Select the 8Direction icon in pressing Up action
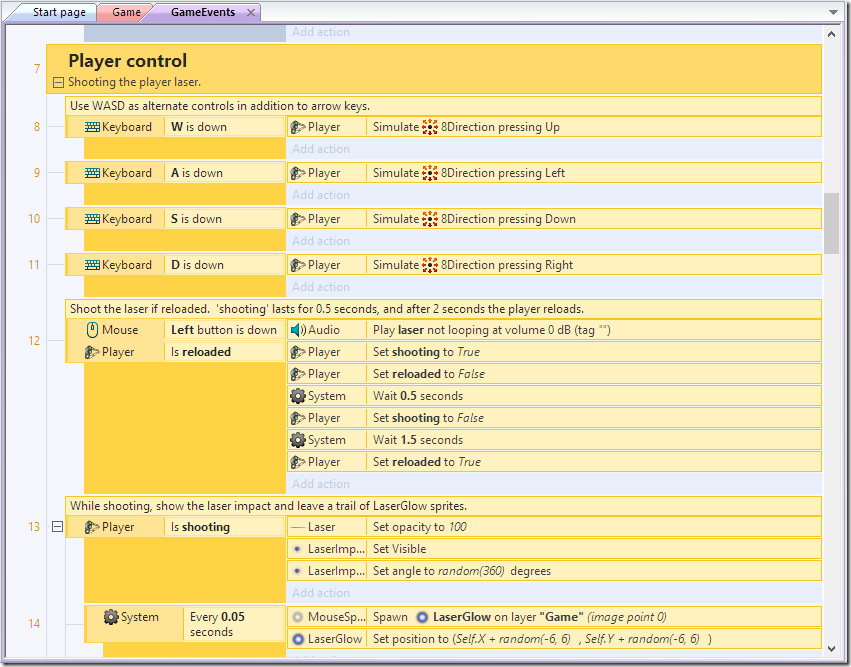This screenshot has width=851, height=667. (430, 127)
